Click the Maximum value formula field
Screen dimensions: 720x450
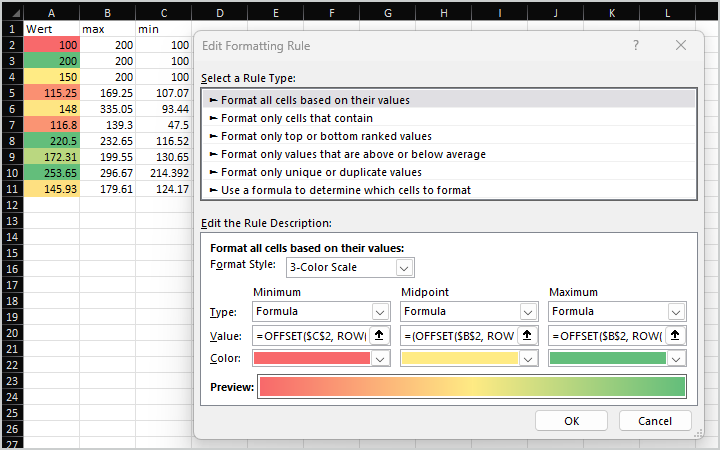point(607,336)
